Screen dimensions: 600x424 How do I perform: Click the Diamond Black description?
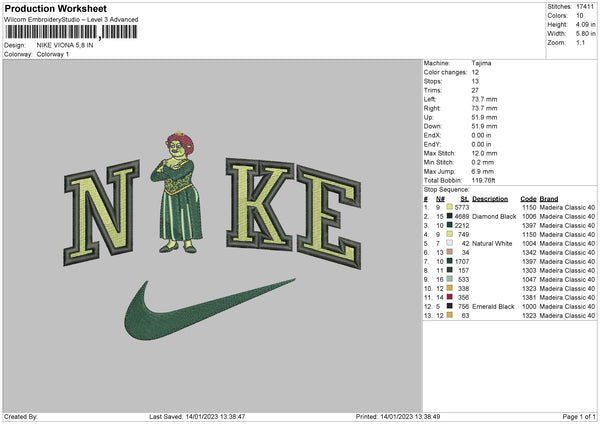pos(494,217)
